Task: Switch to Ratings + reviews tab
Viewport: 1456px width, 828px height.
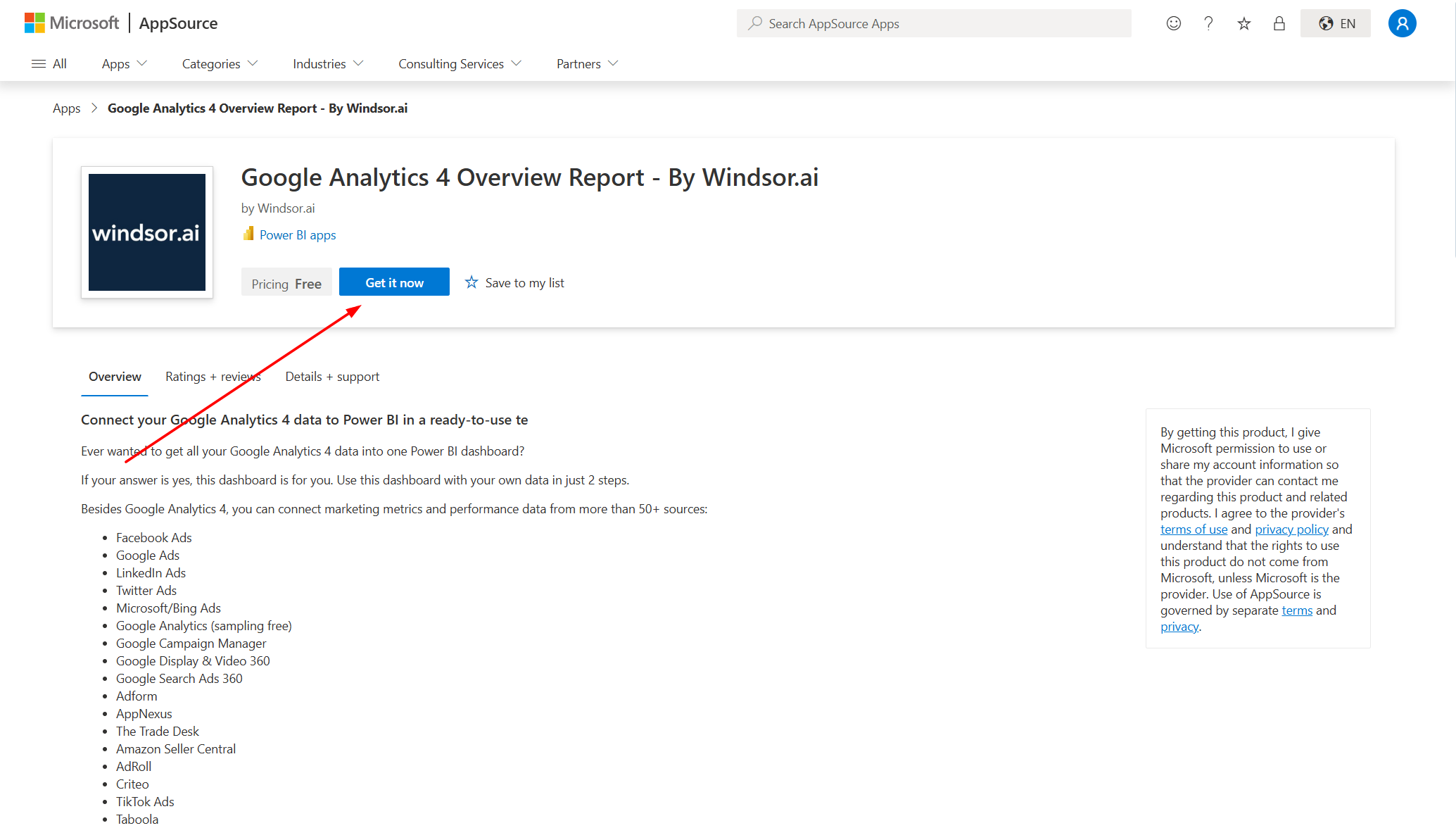Action: point(213,377)
